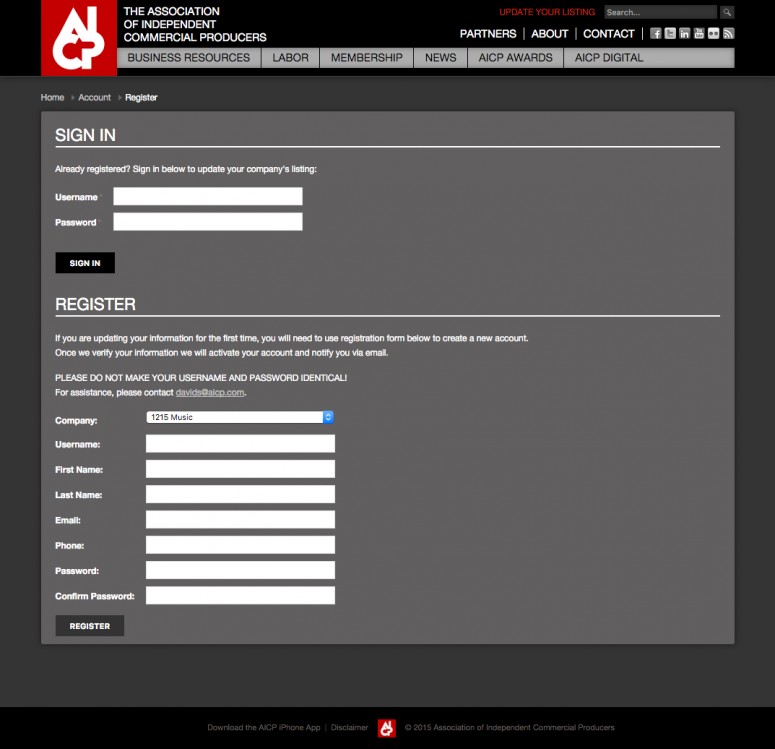Open the AICP Awards menu
The width and height of the screenshot is (775, 749).
click(x=516, y=58)
